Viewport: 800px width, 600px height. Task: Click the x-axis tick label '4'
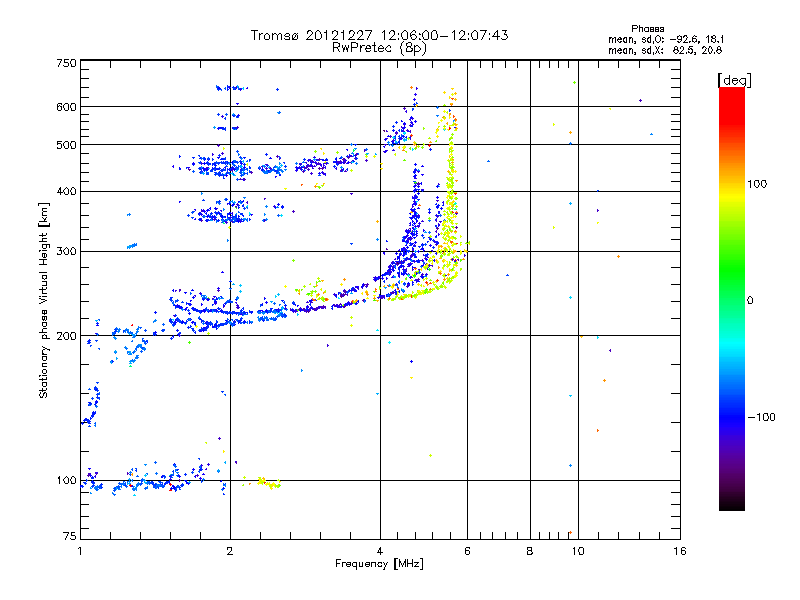(x=380, y=551)
